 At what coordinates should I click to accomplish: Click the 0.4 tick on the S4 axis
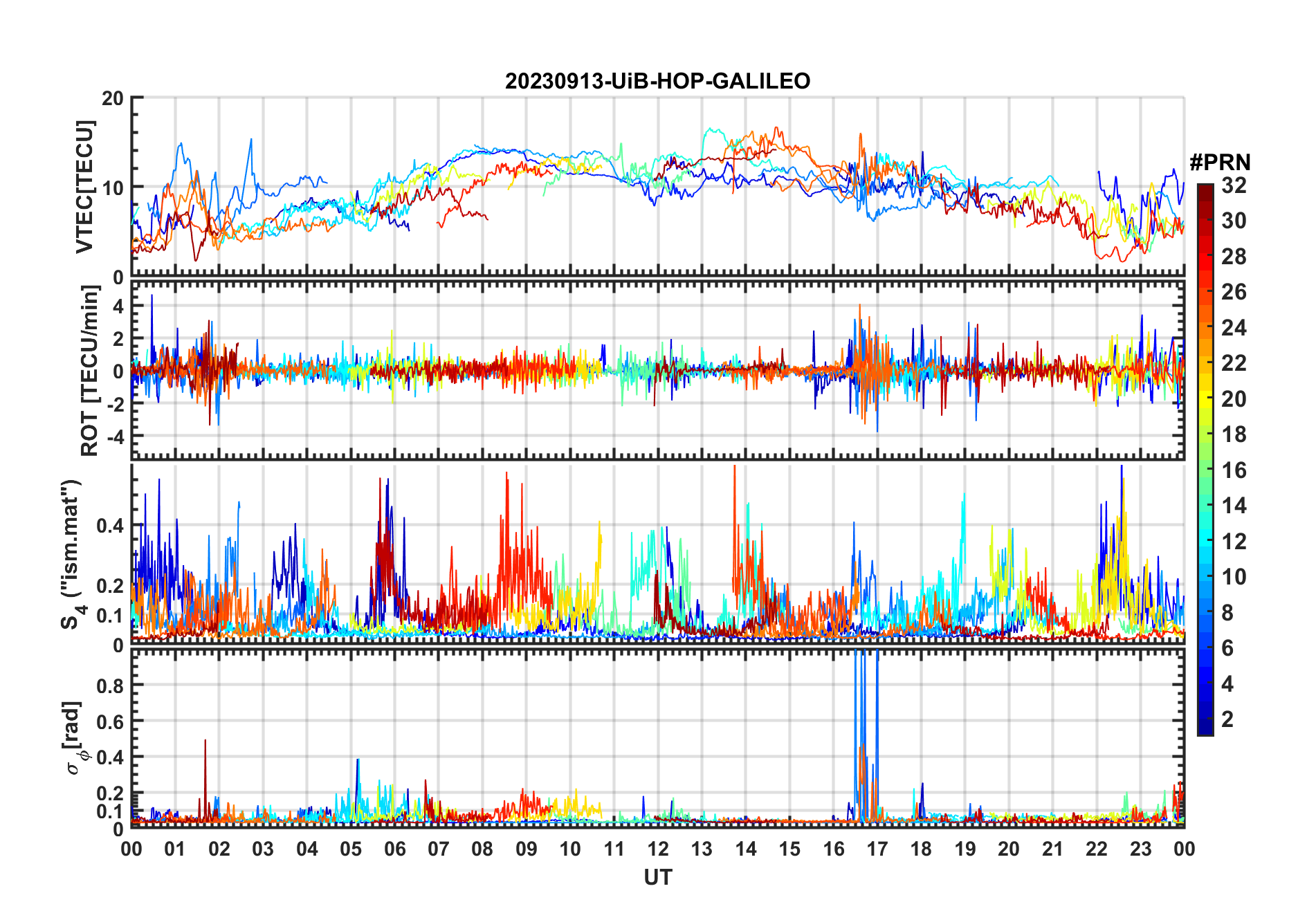click(x=111, y=526)
